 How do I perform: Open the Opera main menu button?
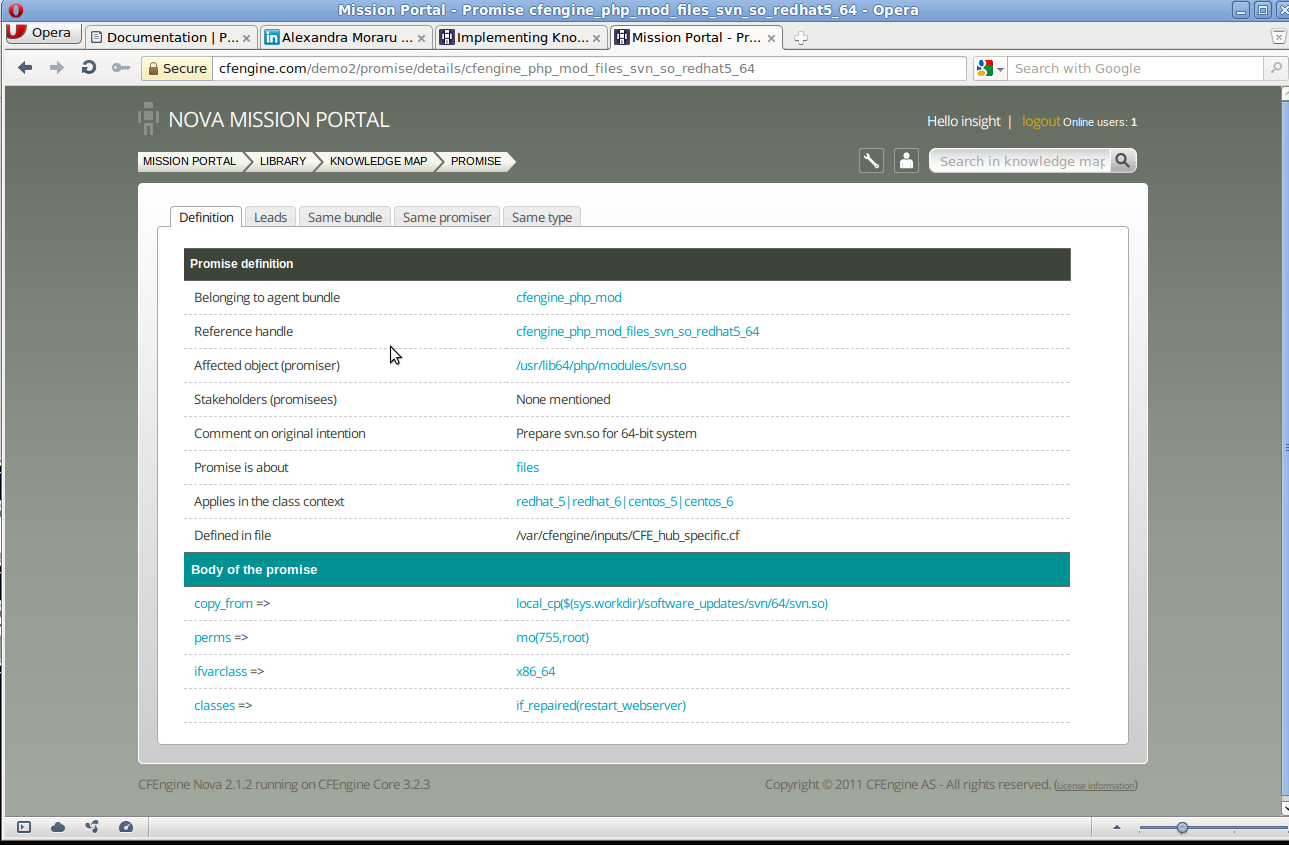coord(43,33)
